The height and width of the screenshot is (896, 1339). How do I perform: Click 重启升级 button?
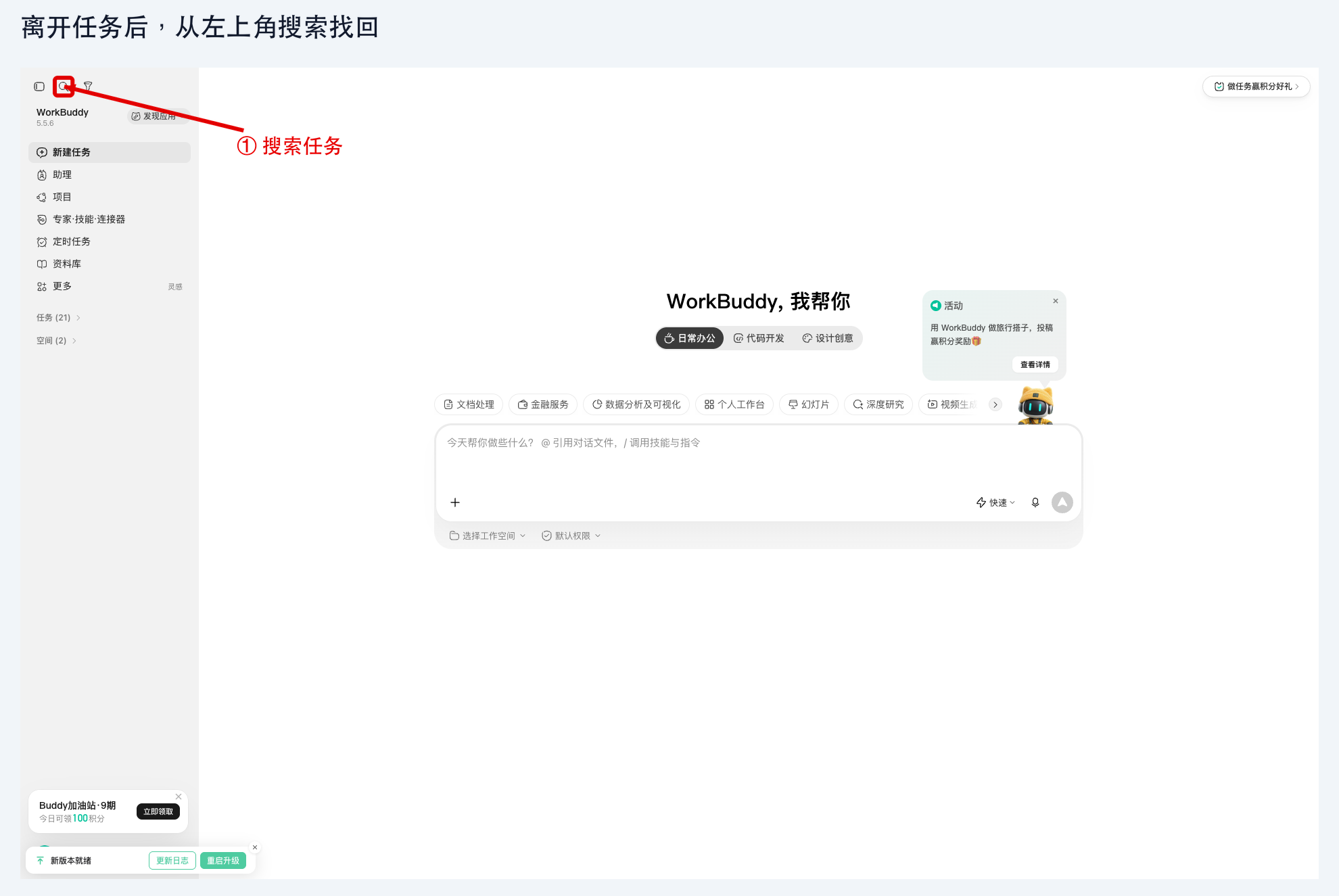(x=223, y=861)
